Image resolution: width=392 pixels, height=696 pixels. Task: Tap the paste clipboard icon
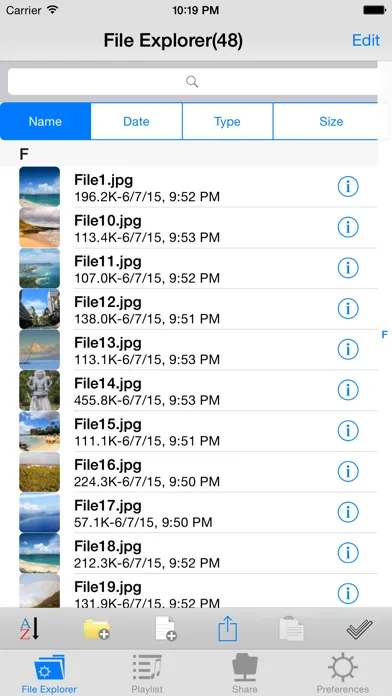tap(291, 629)
